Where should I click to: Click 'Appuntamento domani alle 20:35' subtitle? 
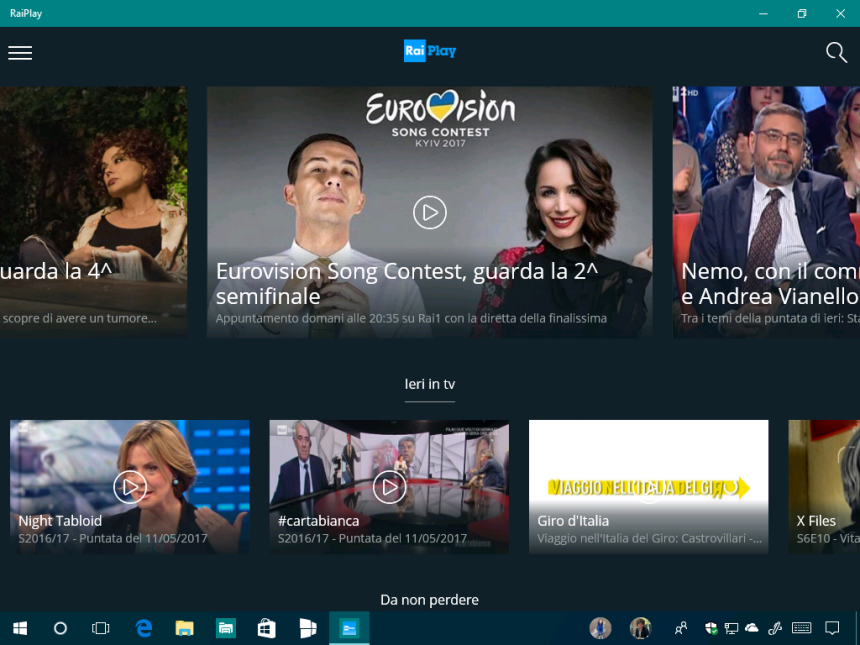411,318
